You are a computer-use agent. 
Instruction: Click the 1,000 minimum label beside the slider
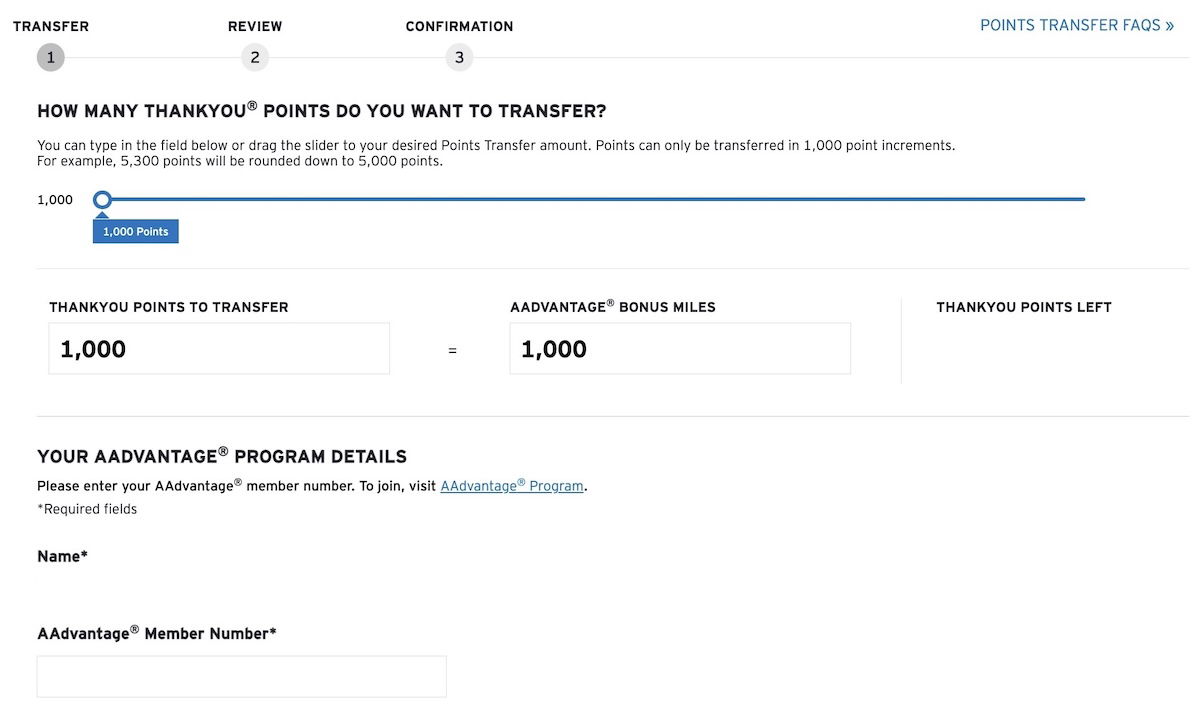[55, 199]
